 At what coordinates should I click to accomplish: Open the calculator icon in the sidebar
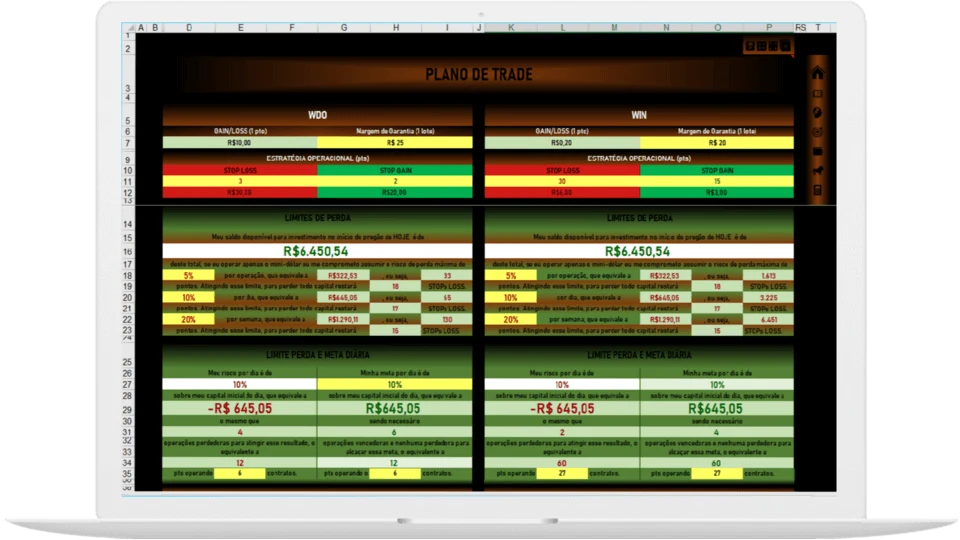coord(817,190)
